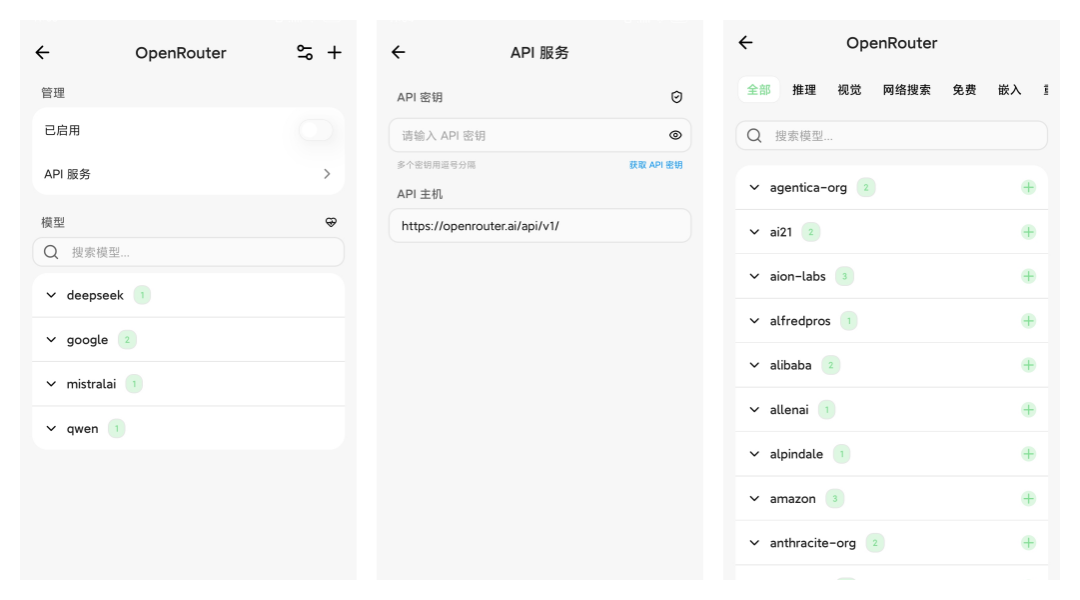Click the green plus beside ai21
Image resolution: width=1080 pixels, height=600 pixels.
(1028, 231)
